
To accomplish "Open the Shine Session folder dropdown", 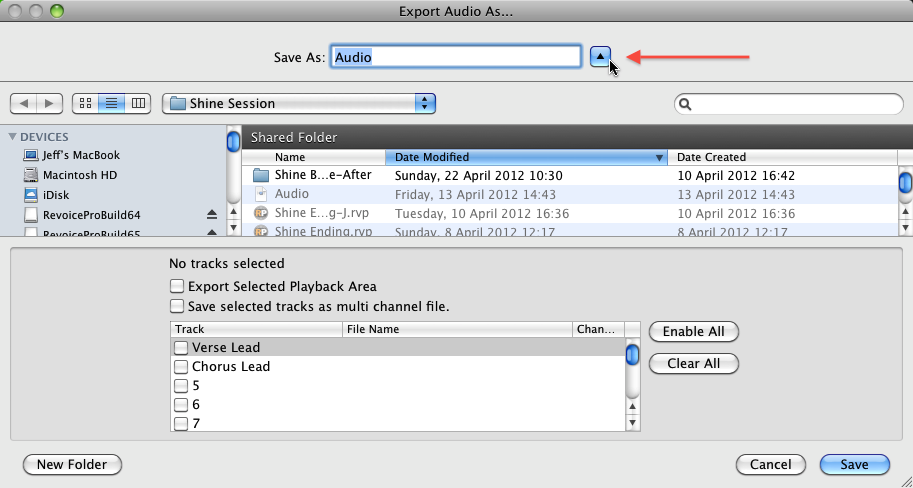I will [x=299, y=103].
